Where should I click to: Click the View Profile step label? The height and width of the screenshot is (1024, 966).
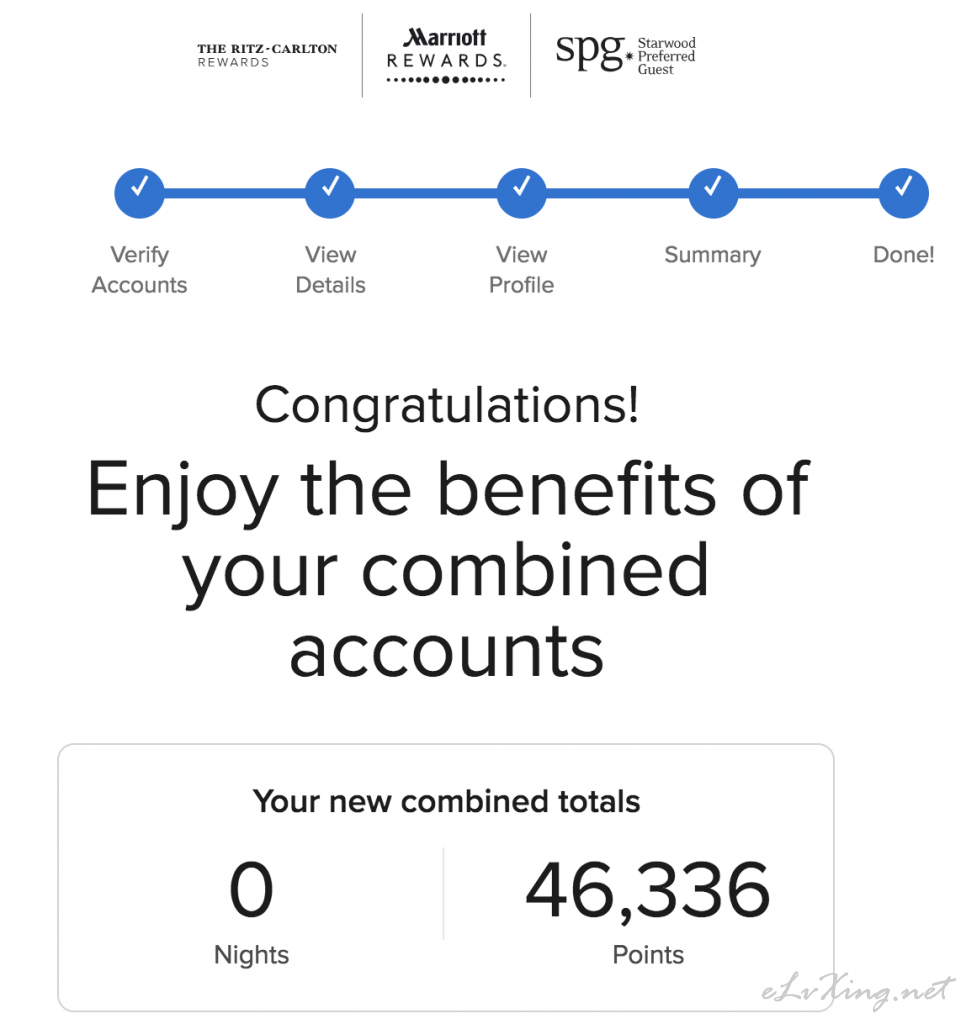tap(521, 270)
